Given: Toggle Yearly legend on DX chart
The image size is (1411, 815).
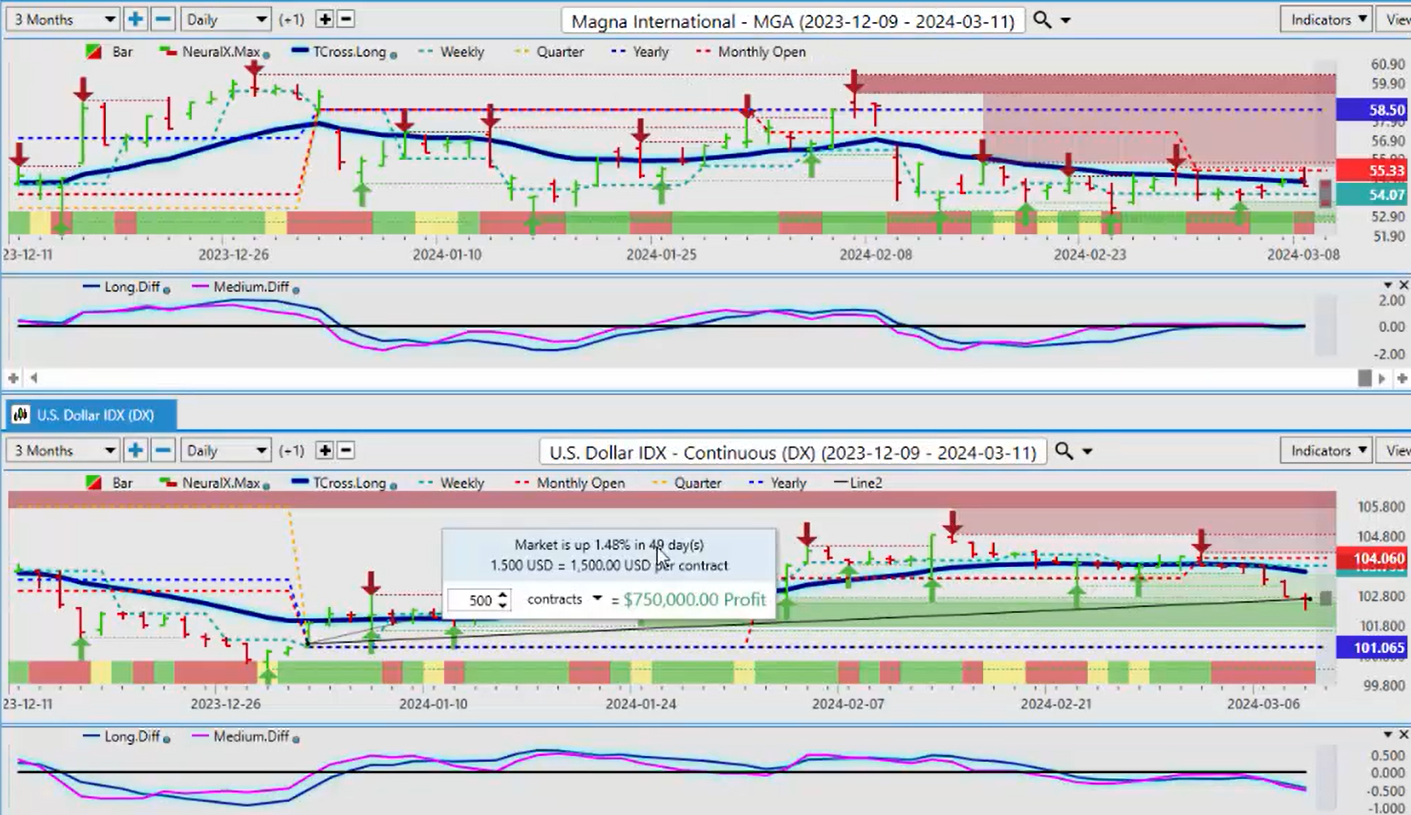Looking at the screenshot, I should coord(777,483).
